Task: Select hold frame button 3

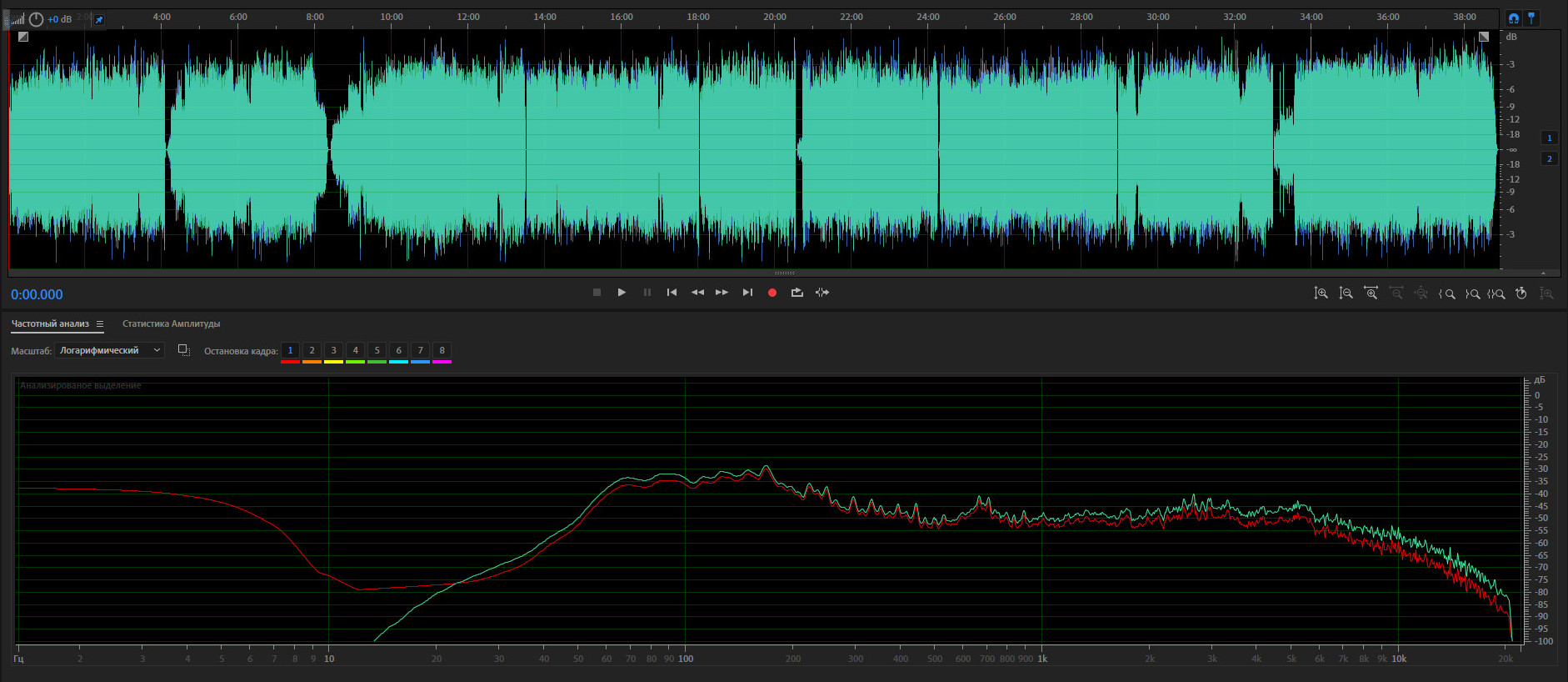Action: tap(333, 350)
